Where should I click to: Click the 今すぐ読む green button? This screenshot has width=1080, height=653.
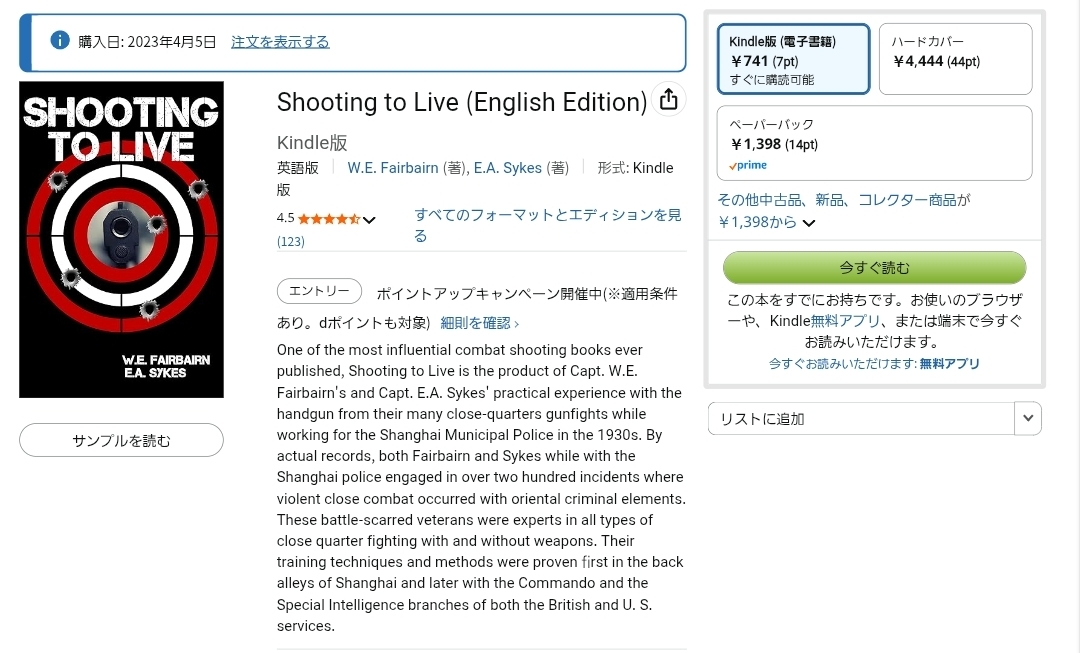tap(874, 267)
